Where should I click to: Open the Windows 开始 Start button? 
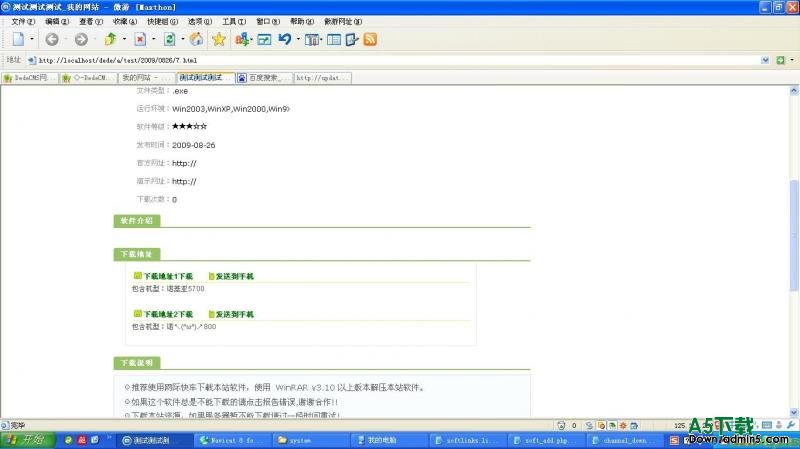click(x=27, y=440)
